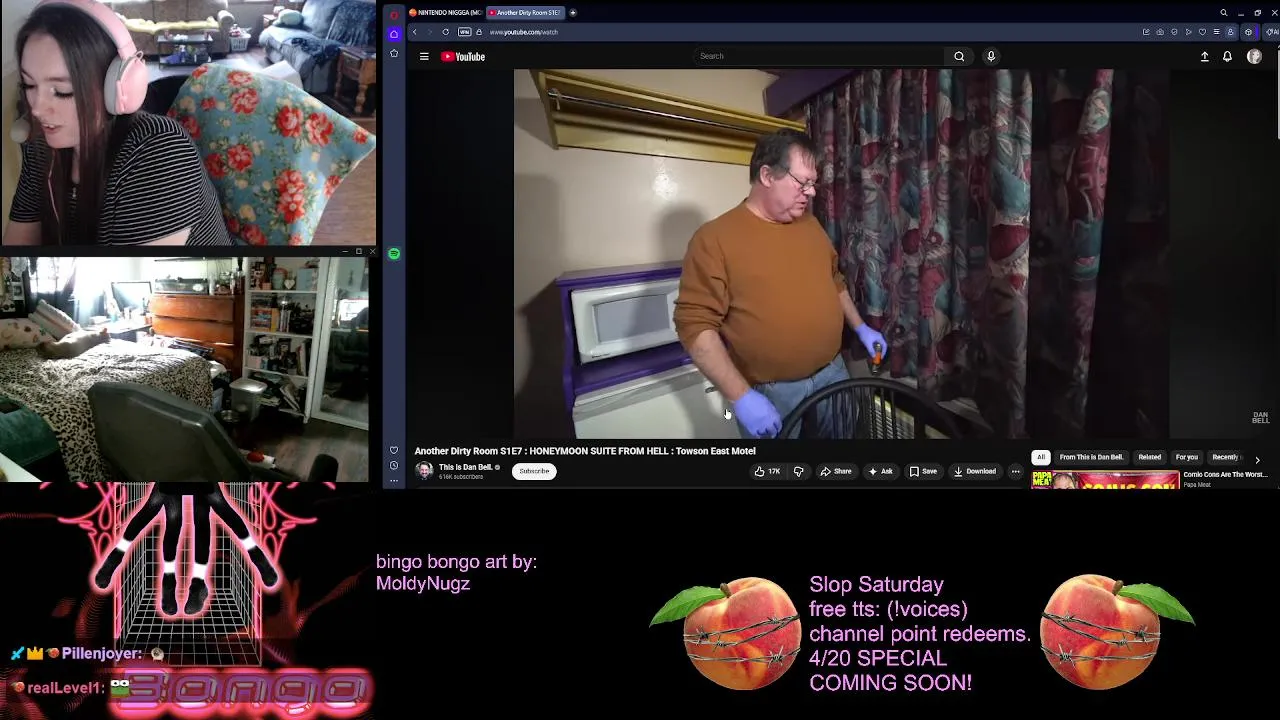Open the This Is Dan Bell channel name
Image resolution: width=1280 pixels, height=720 pixels.
point(465,467)
